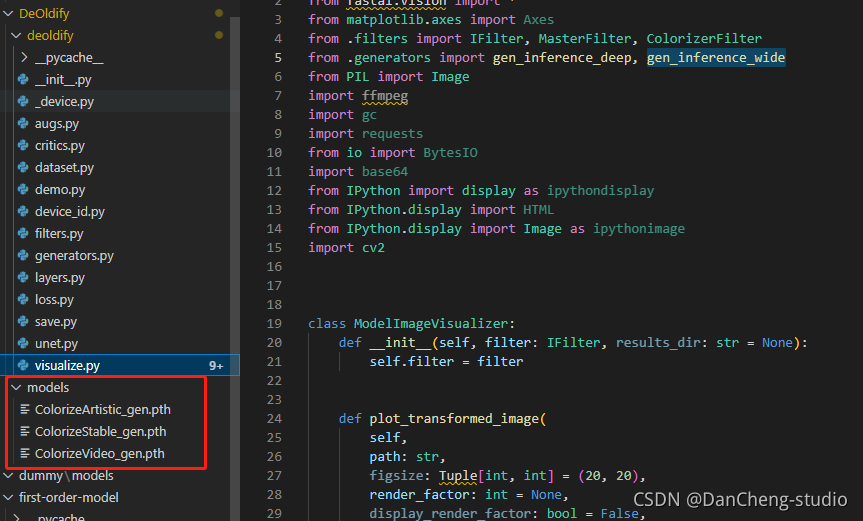
Task: Collapse the models folder chevron
Action: [x=17, y=387]
